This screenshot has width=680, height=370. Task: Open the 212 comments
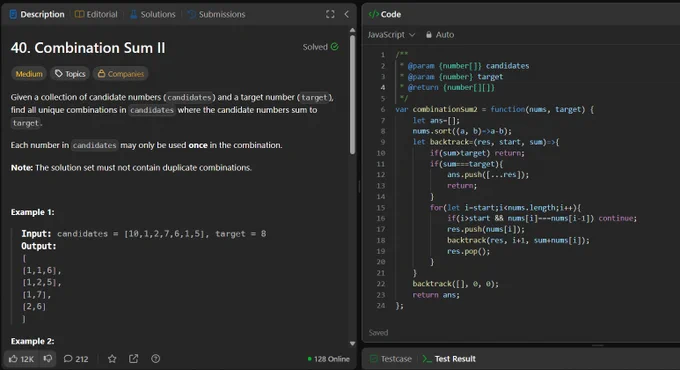pos(76,359)
